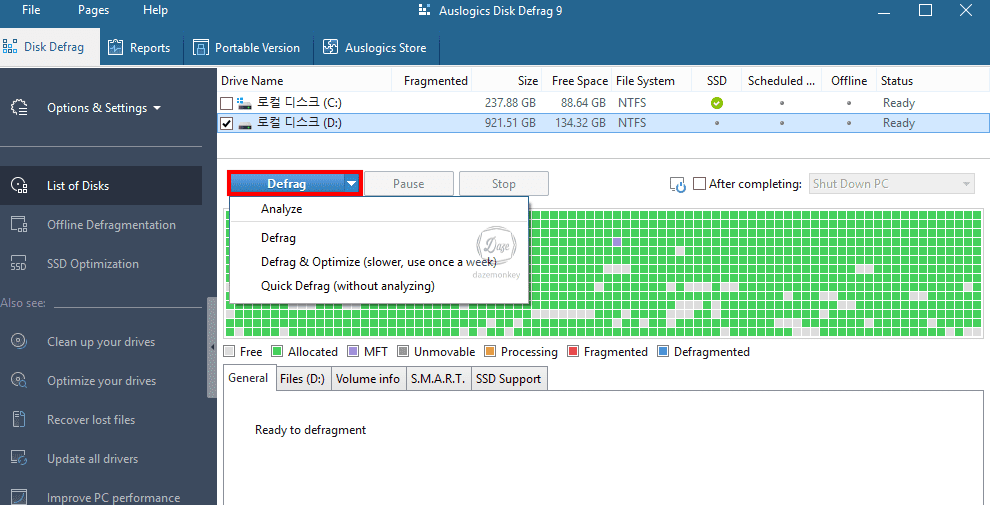Viewport: 990px width, 505px height.
Task: Click the Allocated green legend swatch
Action: tap(277, 351)
